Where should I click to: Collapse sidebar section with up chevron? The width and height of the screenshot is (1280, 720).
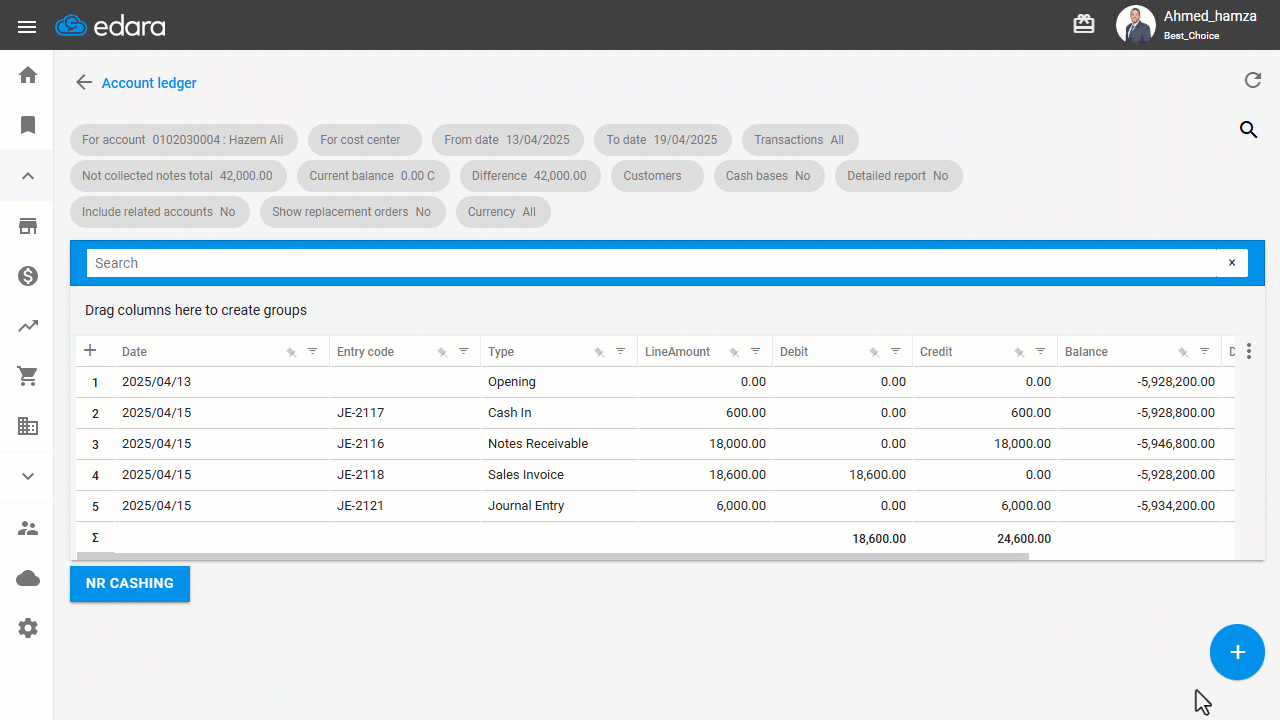coord(28,176)
